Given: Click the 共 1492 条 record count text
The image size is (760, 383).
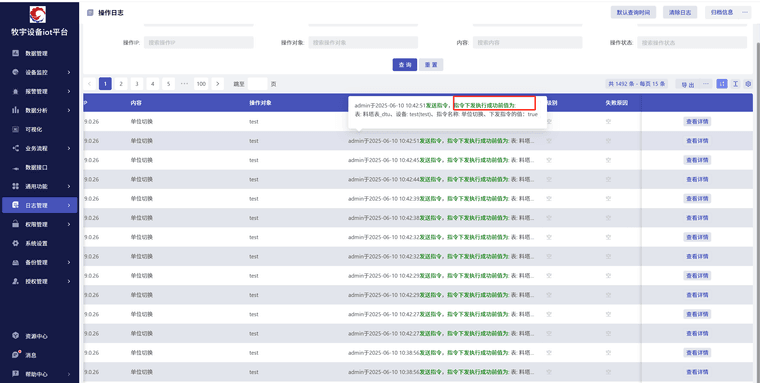Looking at the screenshot, I should click(x=637, y=84).
